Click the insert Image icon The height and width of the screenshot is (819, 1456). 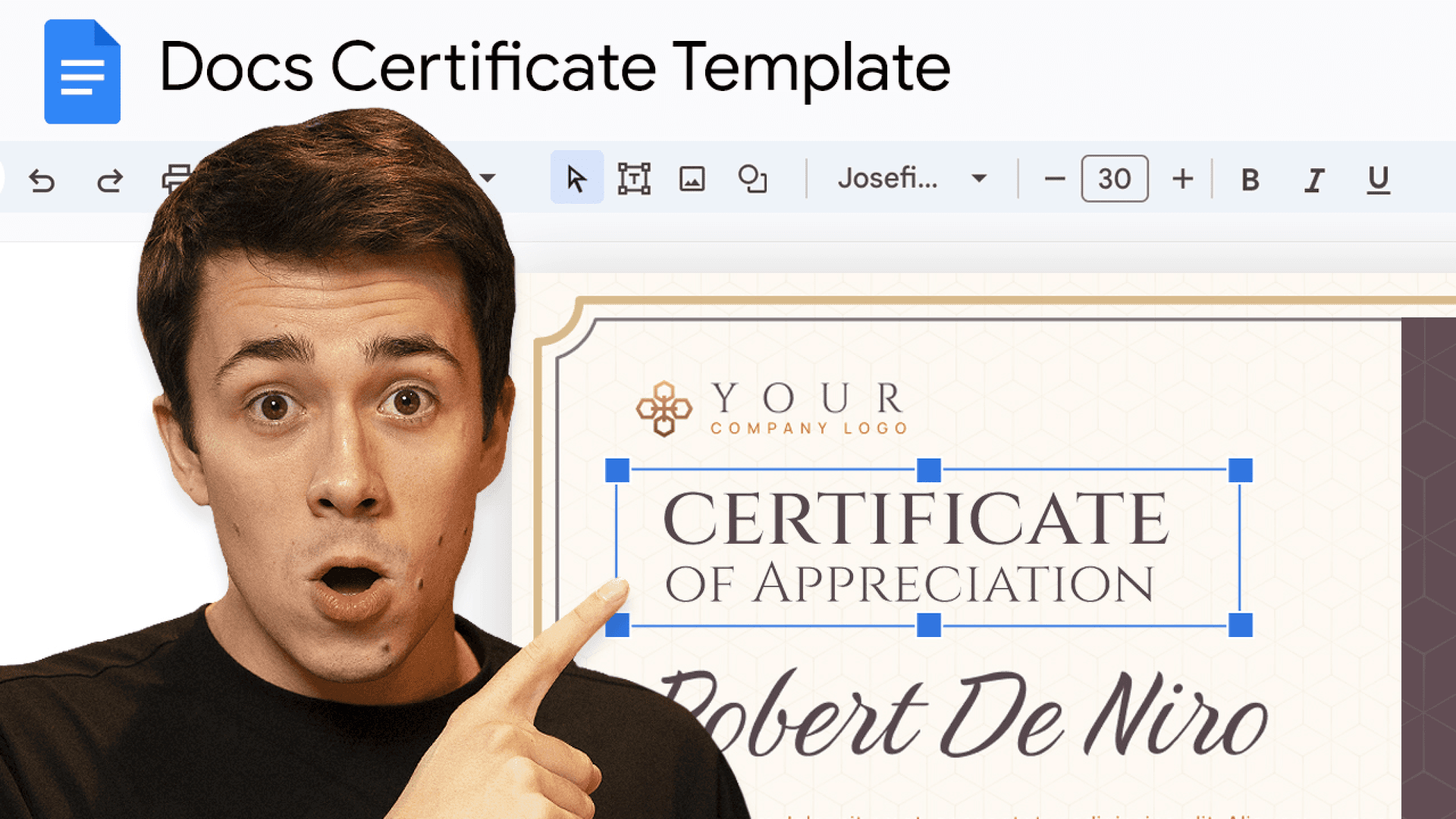(692, 180)
